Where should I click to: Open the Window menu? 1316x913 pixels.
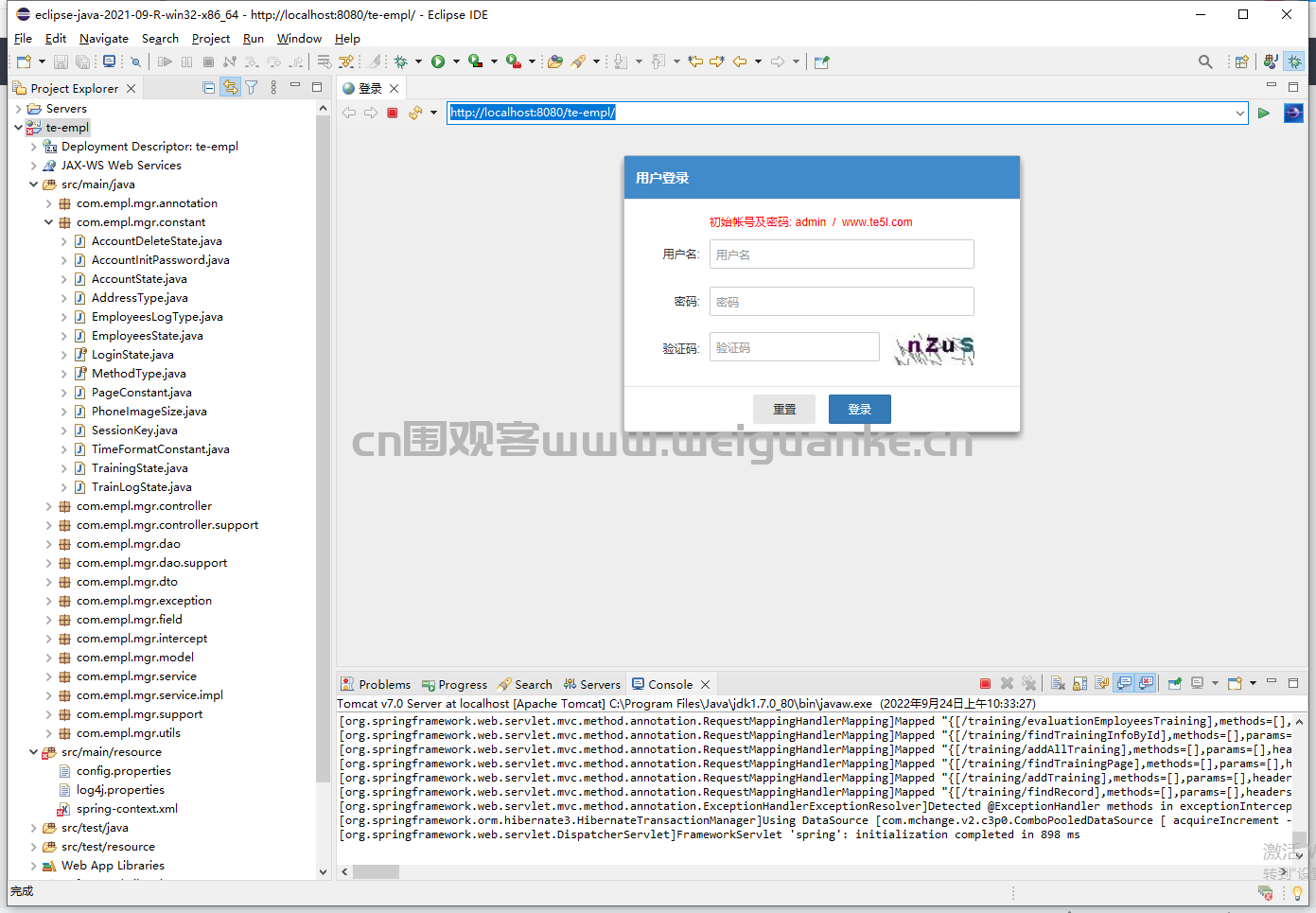tap(299, 38)
